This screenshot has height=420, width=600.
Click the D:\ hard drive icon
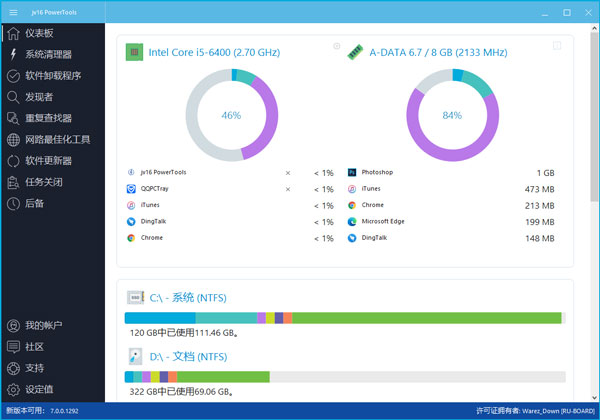click(x=135, y=356)
